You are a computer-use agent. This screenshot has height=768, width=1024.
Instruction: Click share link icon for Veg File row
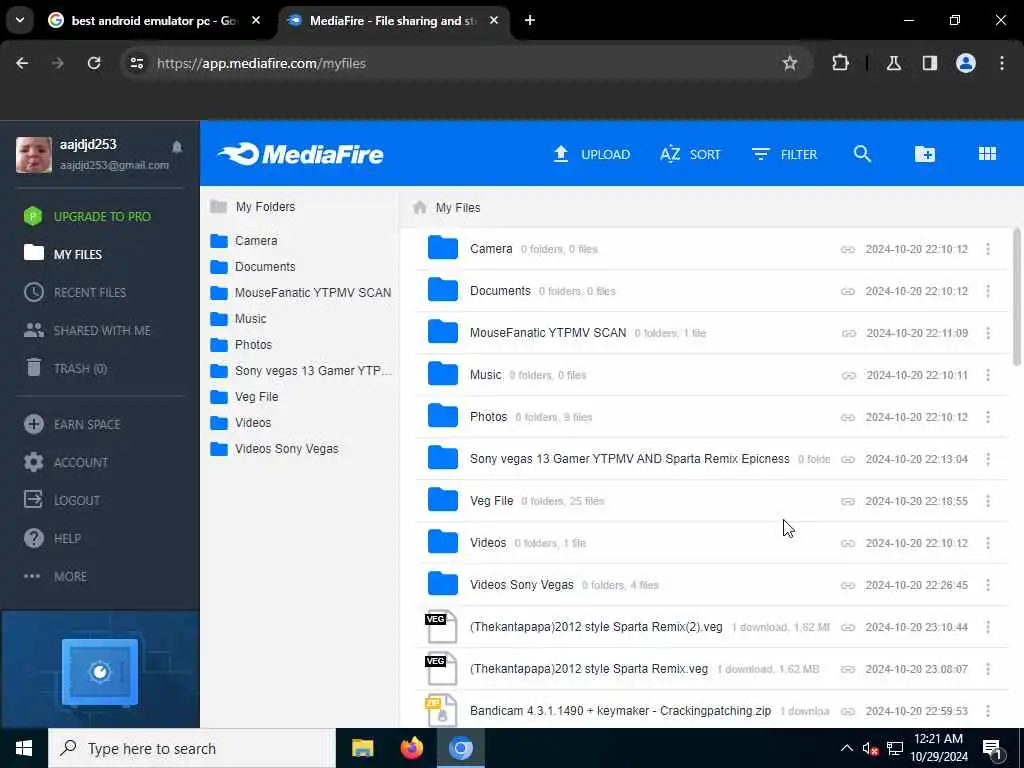tap(848, 502)
